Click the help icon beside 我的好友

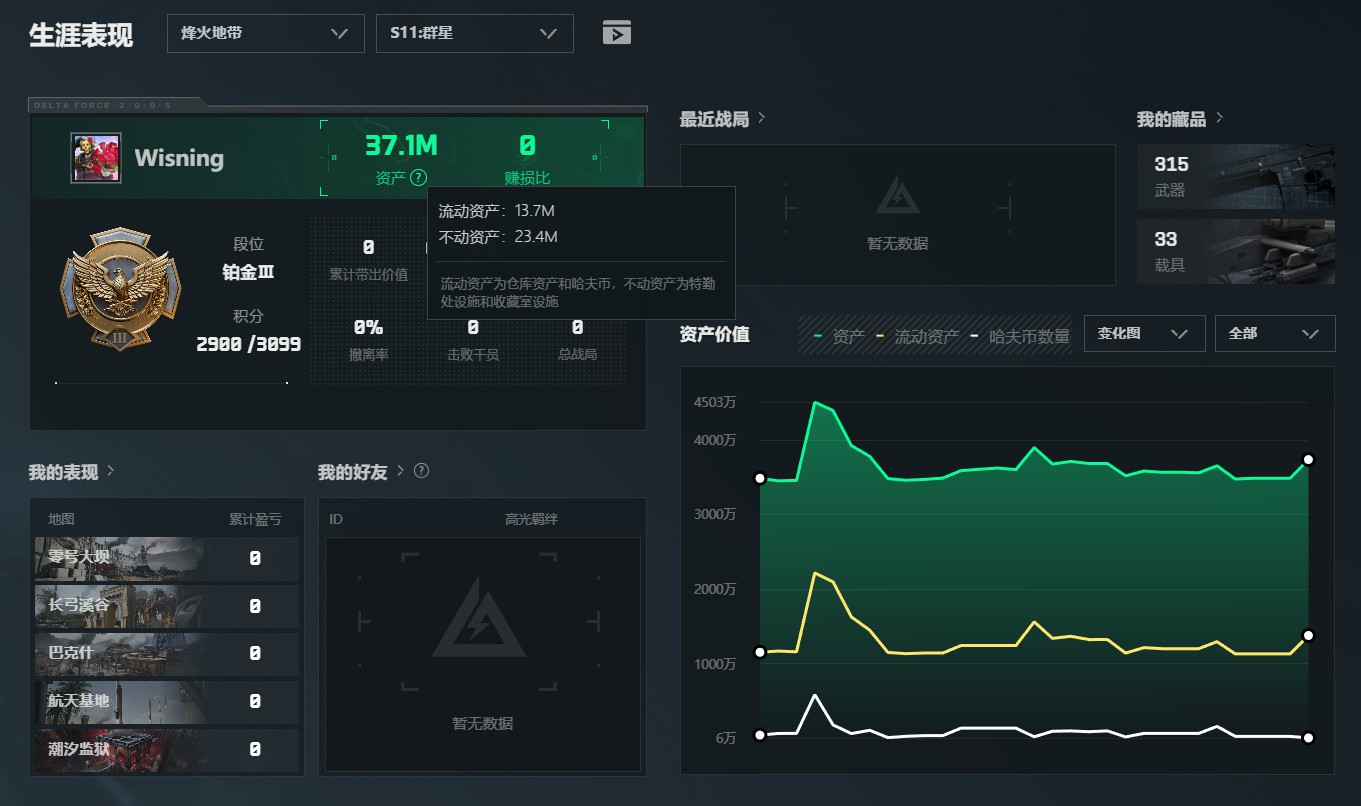(421, 471)
